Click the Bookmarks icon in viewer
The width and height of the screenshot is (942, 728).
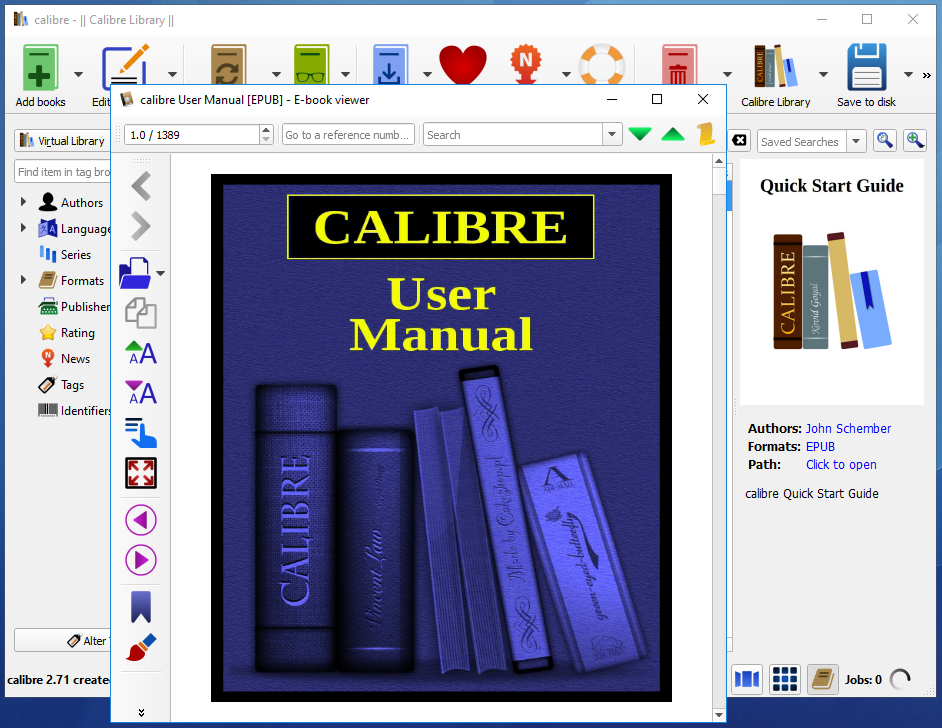pos(141,607)
